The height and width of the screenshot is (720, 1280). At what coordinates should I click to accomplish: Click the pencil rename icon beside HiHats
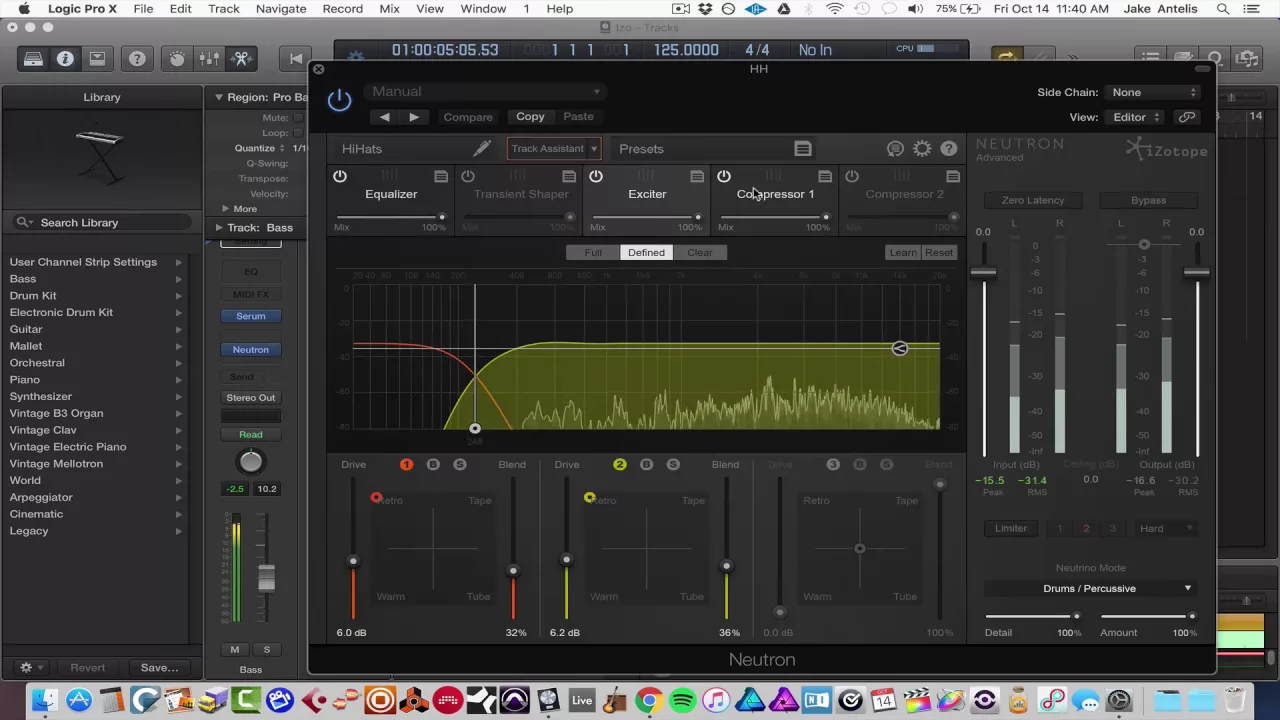(482, 149)
